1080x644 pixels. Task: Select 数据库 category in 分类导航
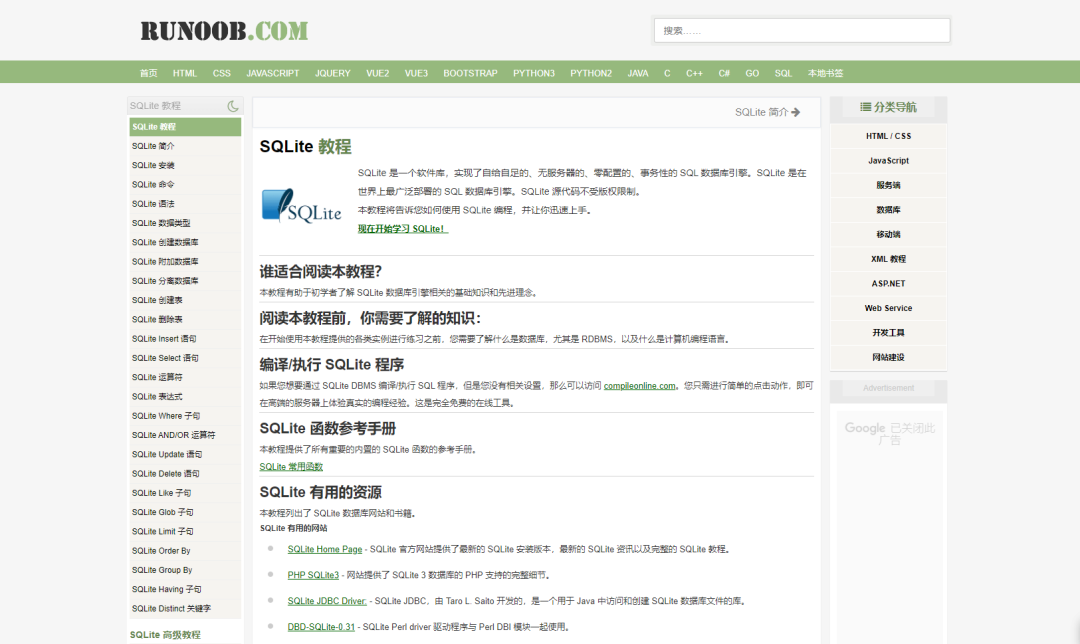(x=889, y=210)
